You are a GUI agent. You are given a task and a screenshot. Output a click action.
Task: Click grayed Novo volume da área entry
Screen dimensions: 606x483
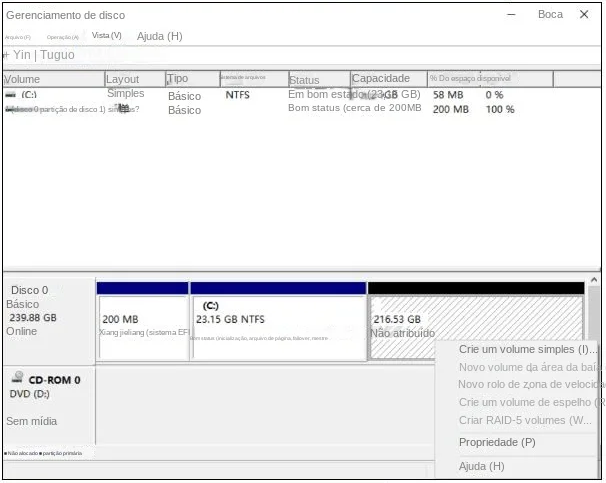529,367
